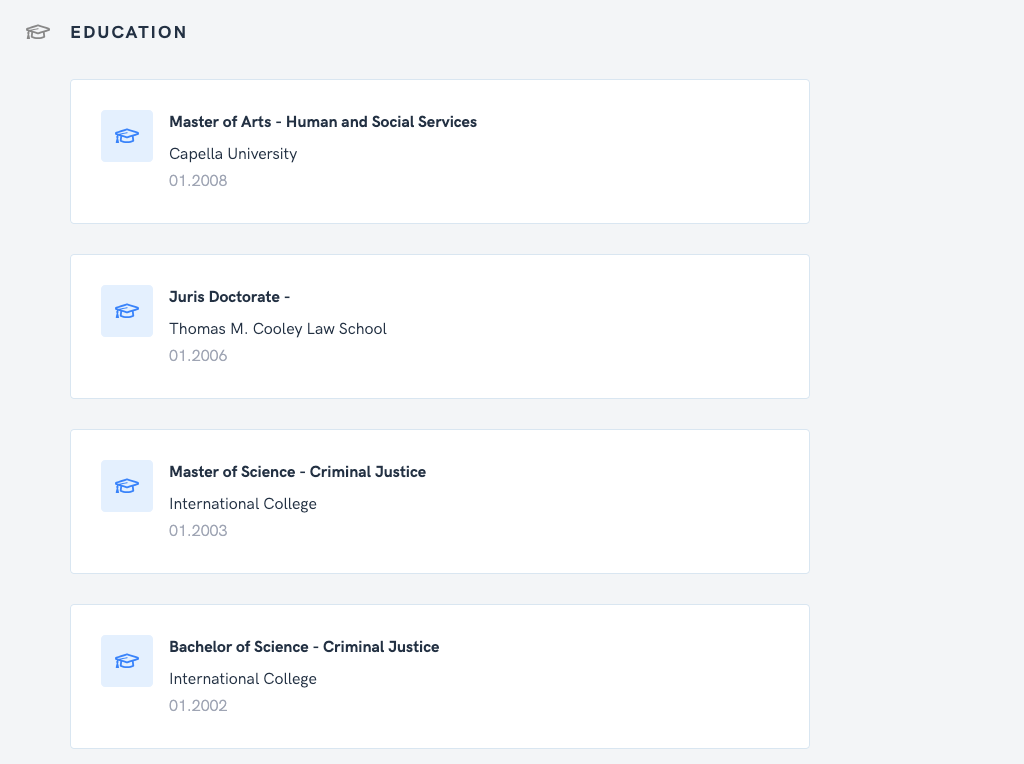Click Capella University school name
The image size is (1024, 764).
coord(232,154)
